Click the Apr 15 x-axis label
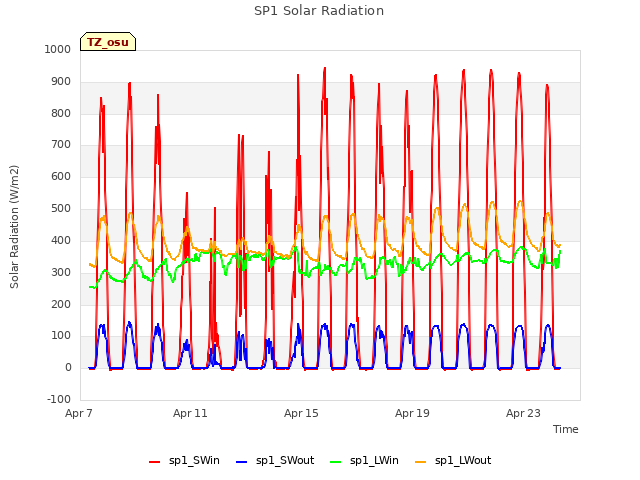Viewport: 640px width, 480px height. [x=301, y=413]
